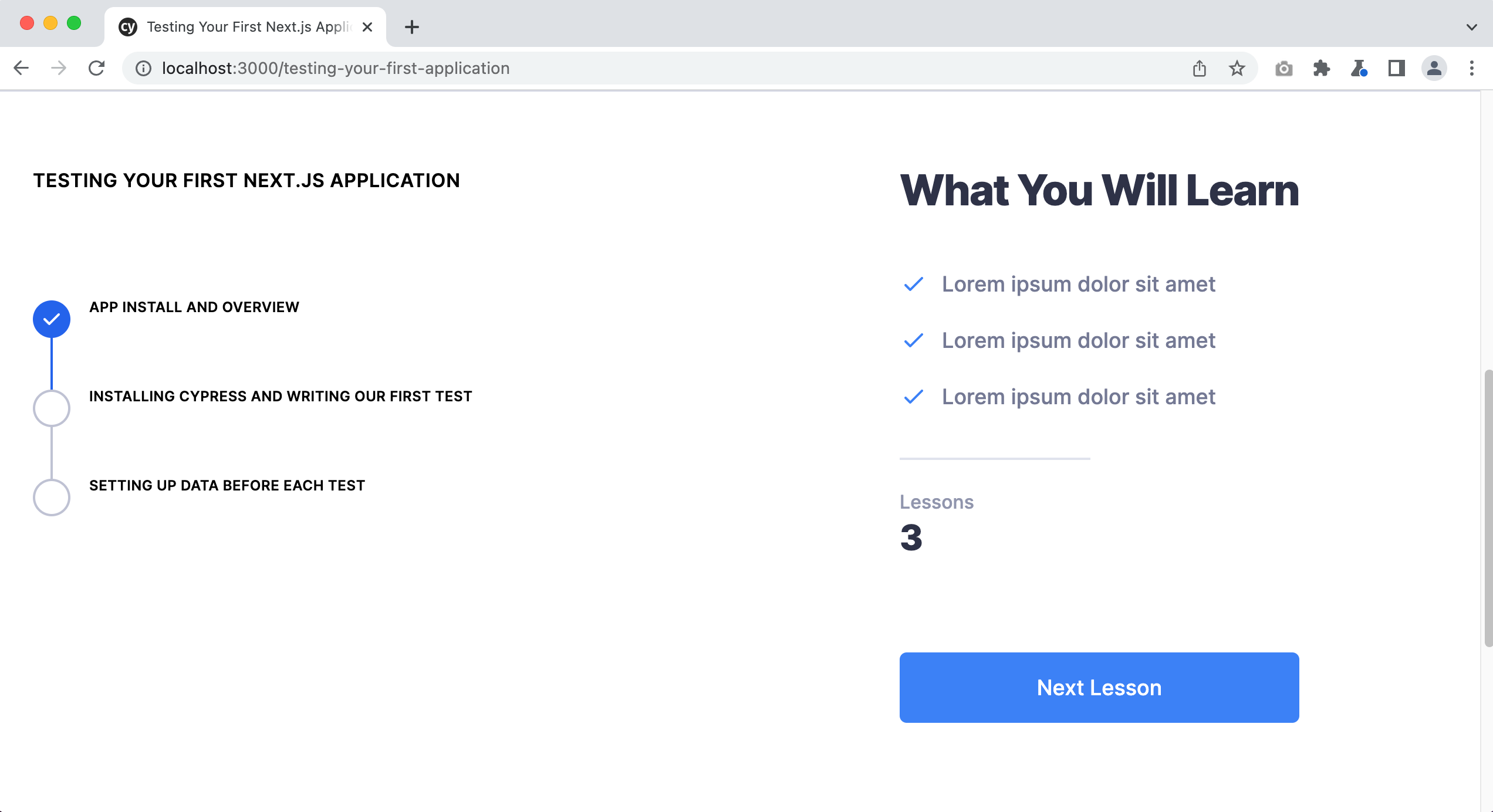Image resolution: width=1493 pixels, height=812 pixels.
Task: View site information for localhost
Action: [143, 69]
